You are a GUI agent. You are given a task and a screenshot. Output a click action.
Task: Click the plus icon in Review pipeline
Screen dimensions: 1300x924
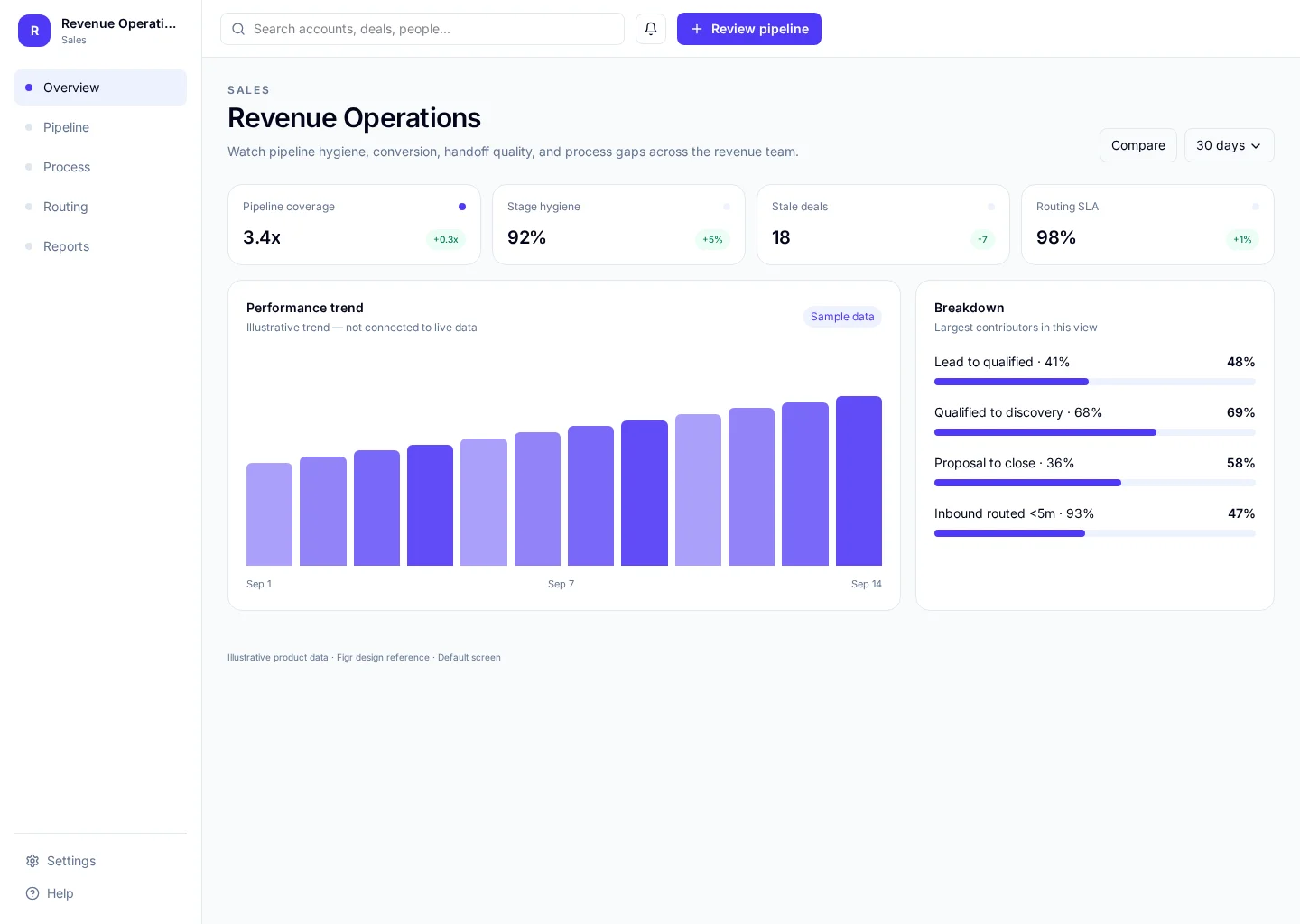click(697, 29)
